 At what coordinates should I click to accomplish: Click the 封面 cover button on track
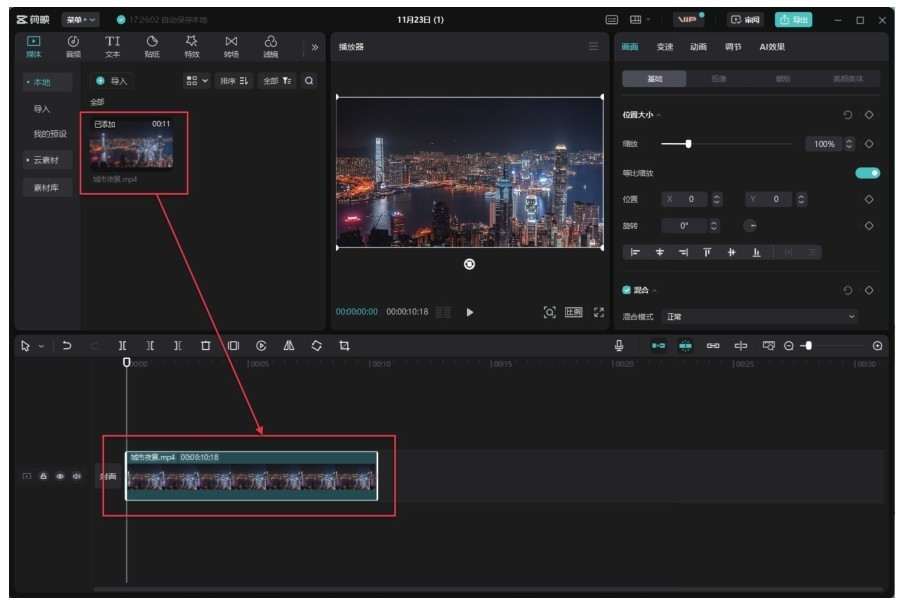(108, 476)
